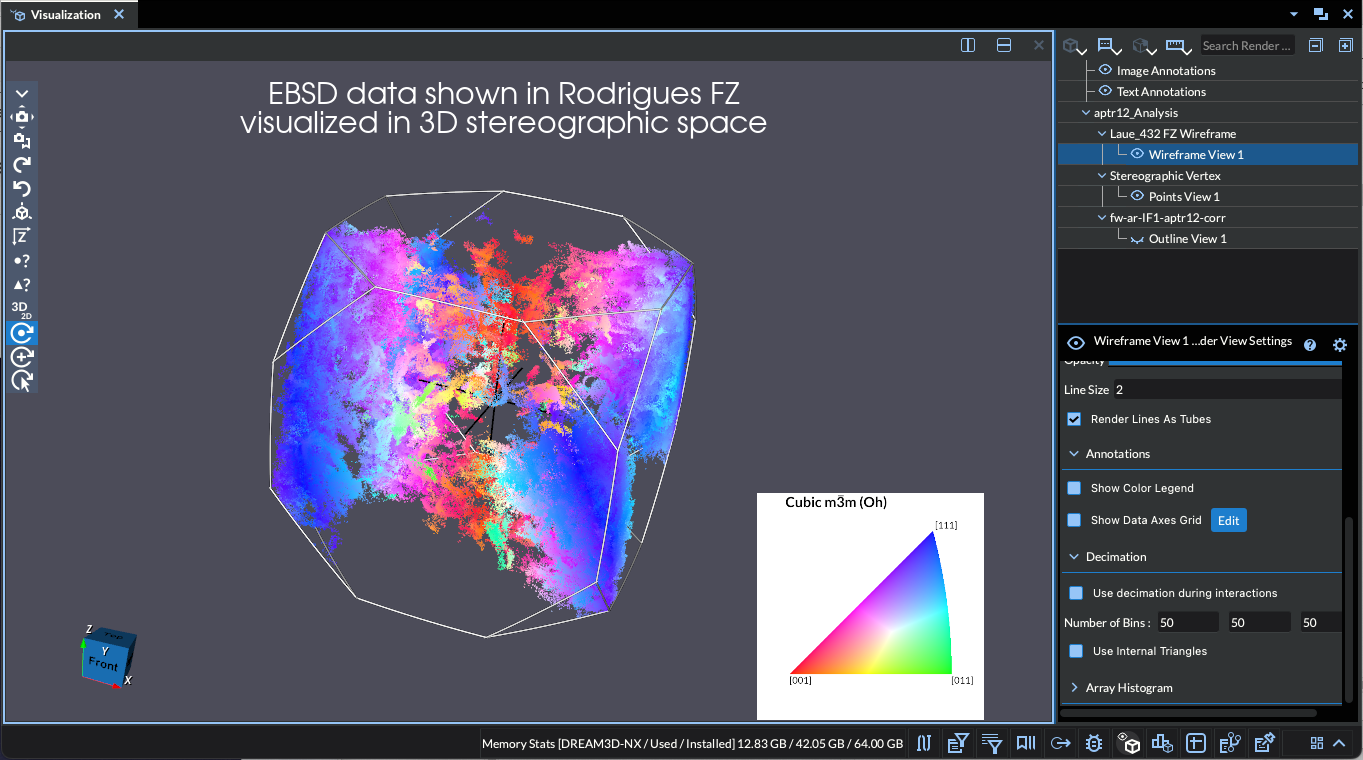Open the render view settings gear
Screen dimensions: 1363x760
(x=1340, y=345)
